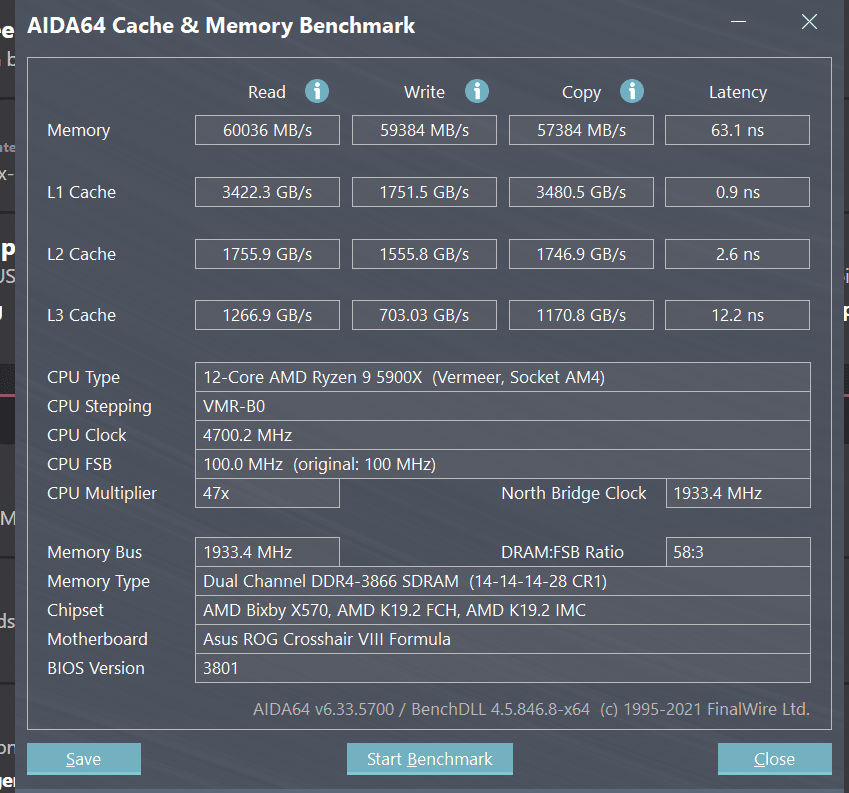Viewport: 849px width, 793px height.
Task: Click Motherboard field Asus ROG Crosshair VIII
Action: [x=503, y=639]
